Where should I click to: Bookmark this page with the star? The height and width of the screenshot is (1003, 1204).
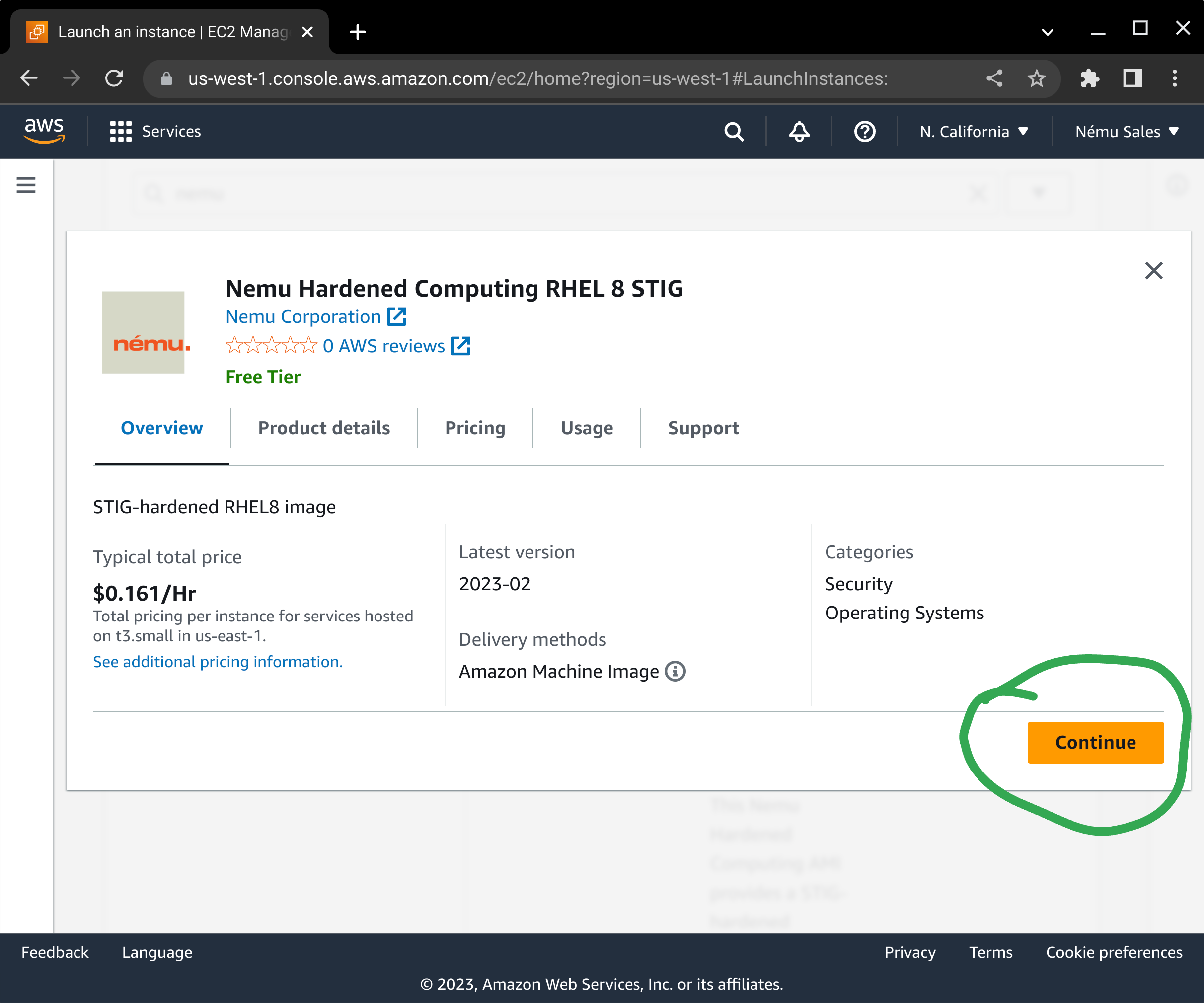tap(1037, 78)
